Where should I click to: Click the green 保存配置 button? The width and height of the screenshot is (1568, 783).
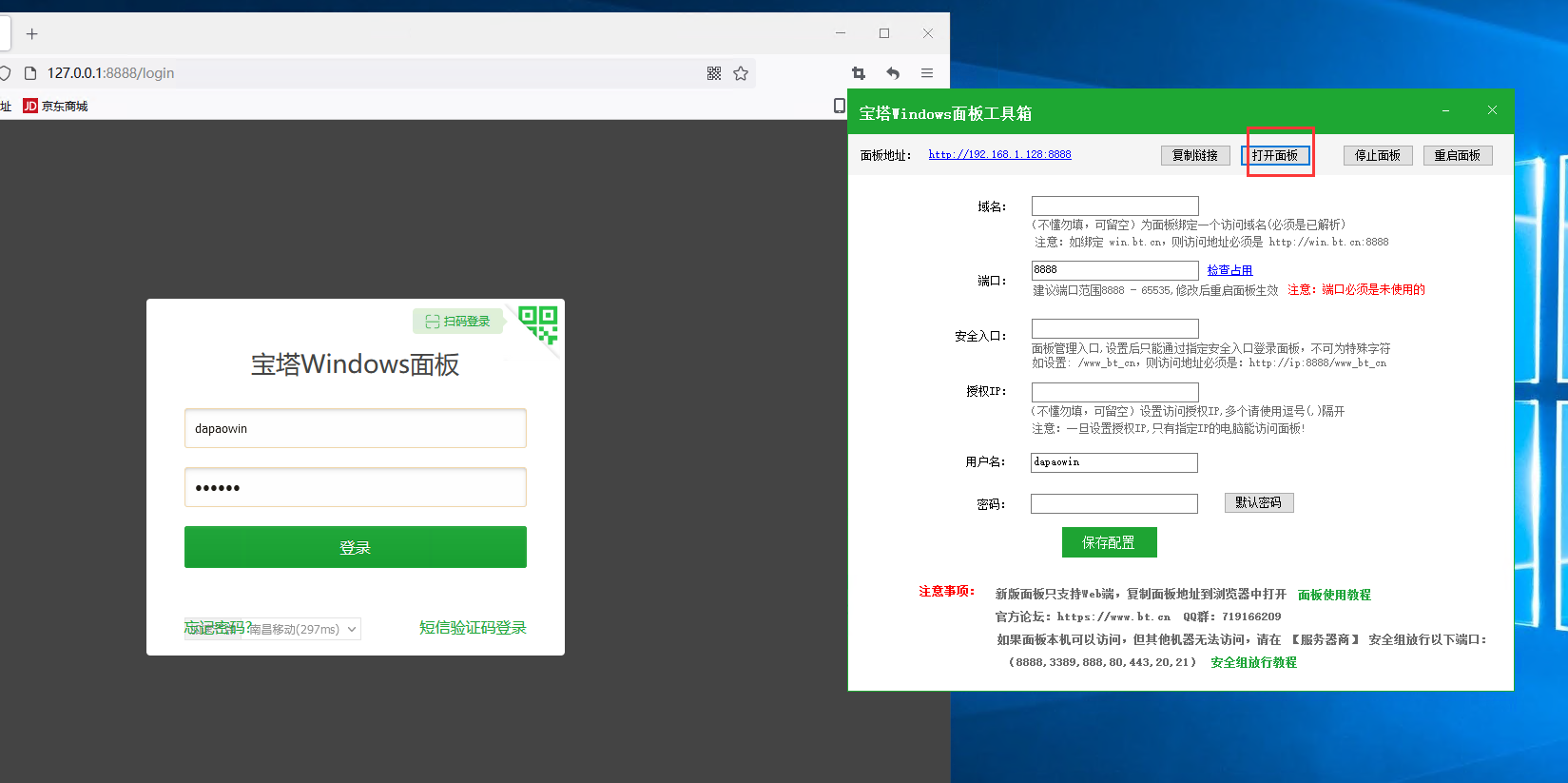click(x=1109, y=542)
